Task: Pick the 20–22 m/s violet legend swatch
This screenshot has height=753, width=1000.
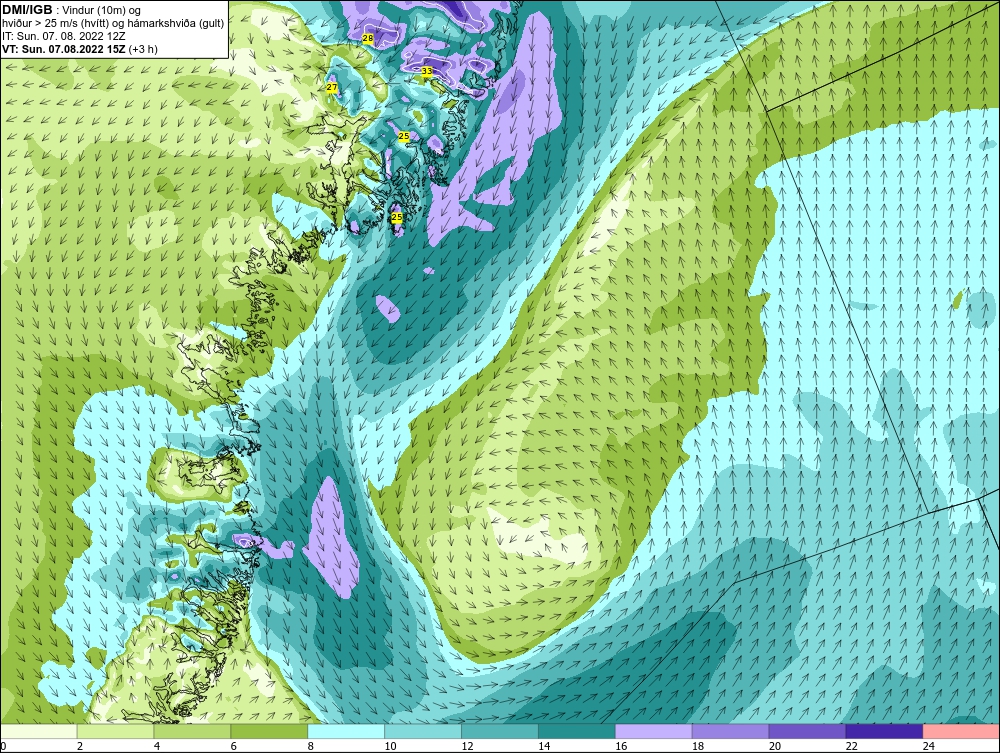Action: click(807, 731)
